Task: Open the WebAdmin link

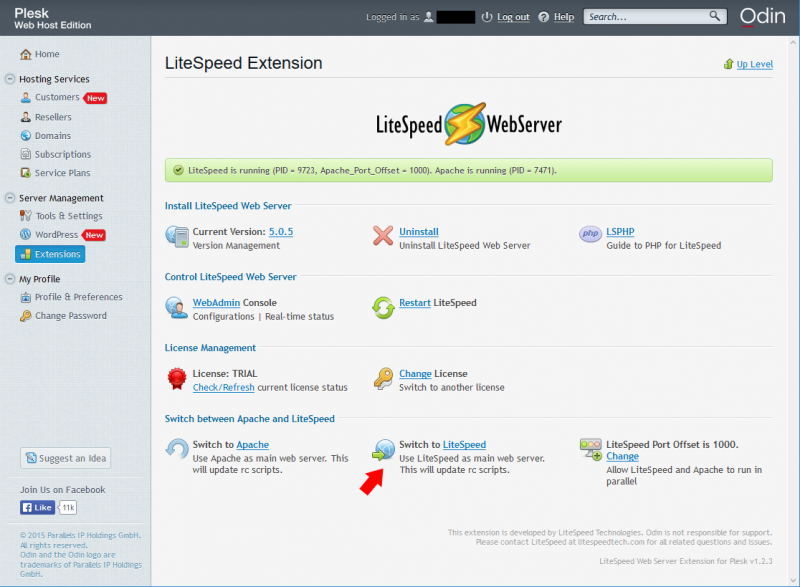Action: (216, 302)
